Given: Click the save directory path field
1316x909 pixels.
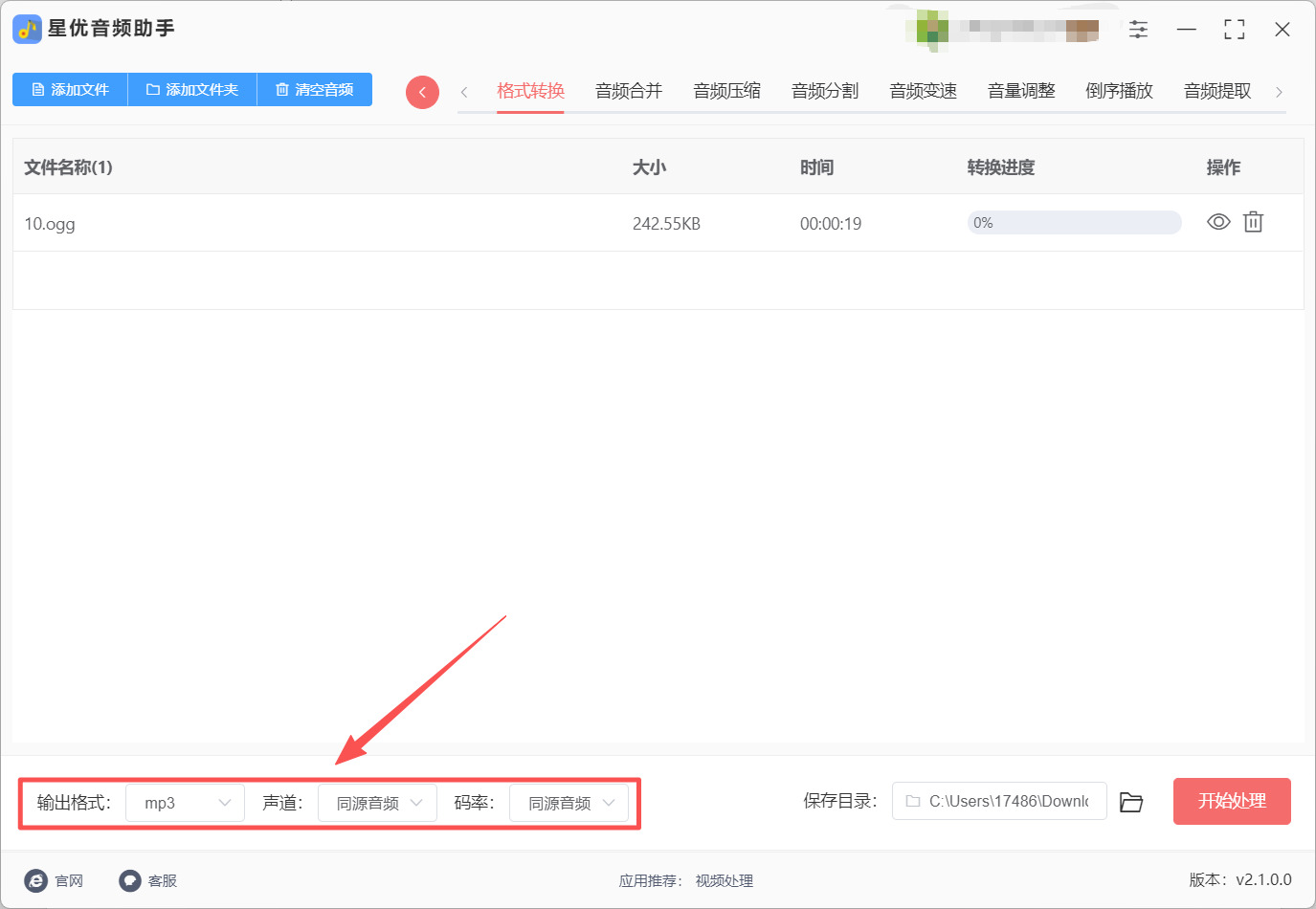Looking at the screenshot, I should pyautogui.click(x=999, y=801).
